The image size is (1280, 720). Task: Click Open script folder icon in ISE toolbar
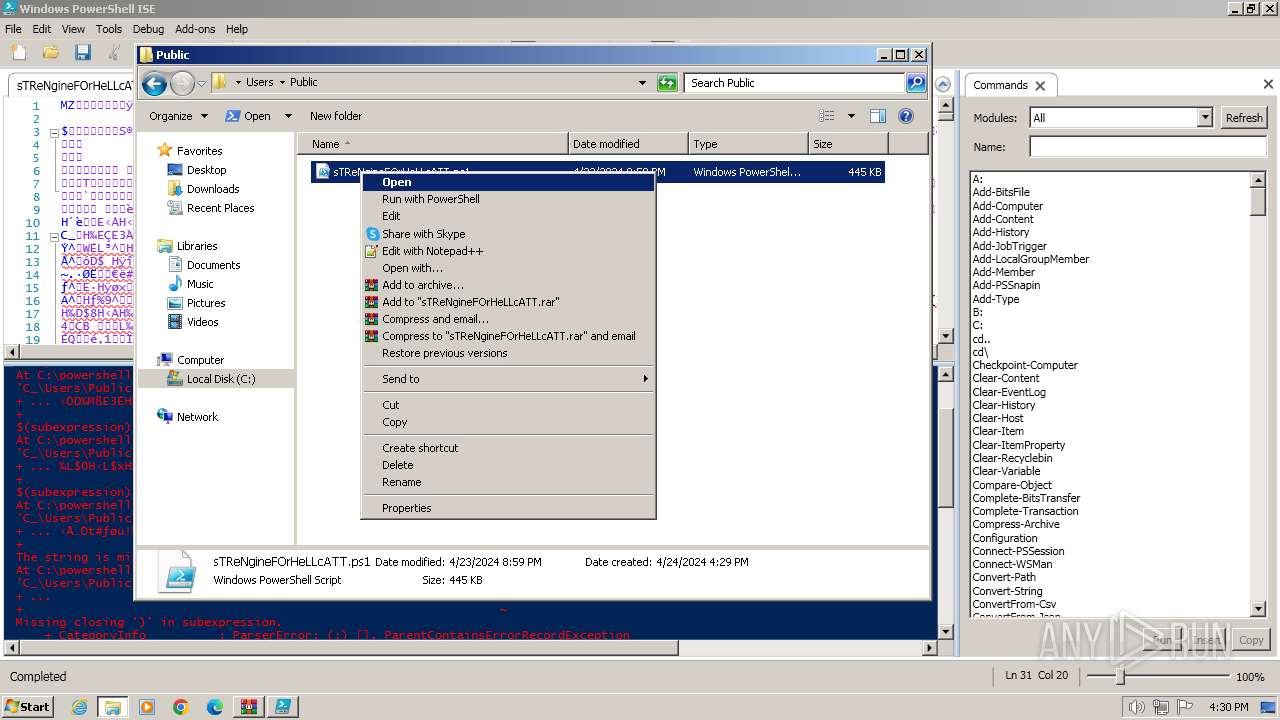tap(50, 52)
